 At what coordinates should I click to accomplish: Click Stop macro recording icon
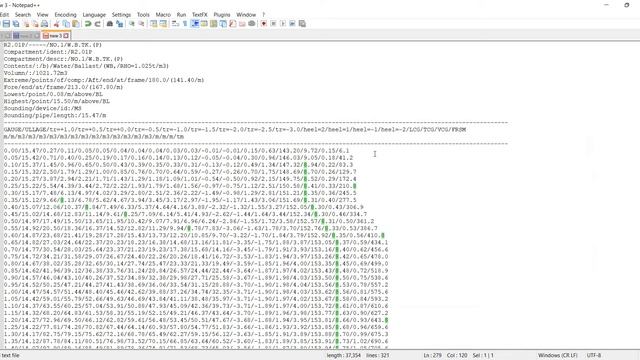(273, 24)
